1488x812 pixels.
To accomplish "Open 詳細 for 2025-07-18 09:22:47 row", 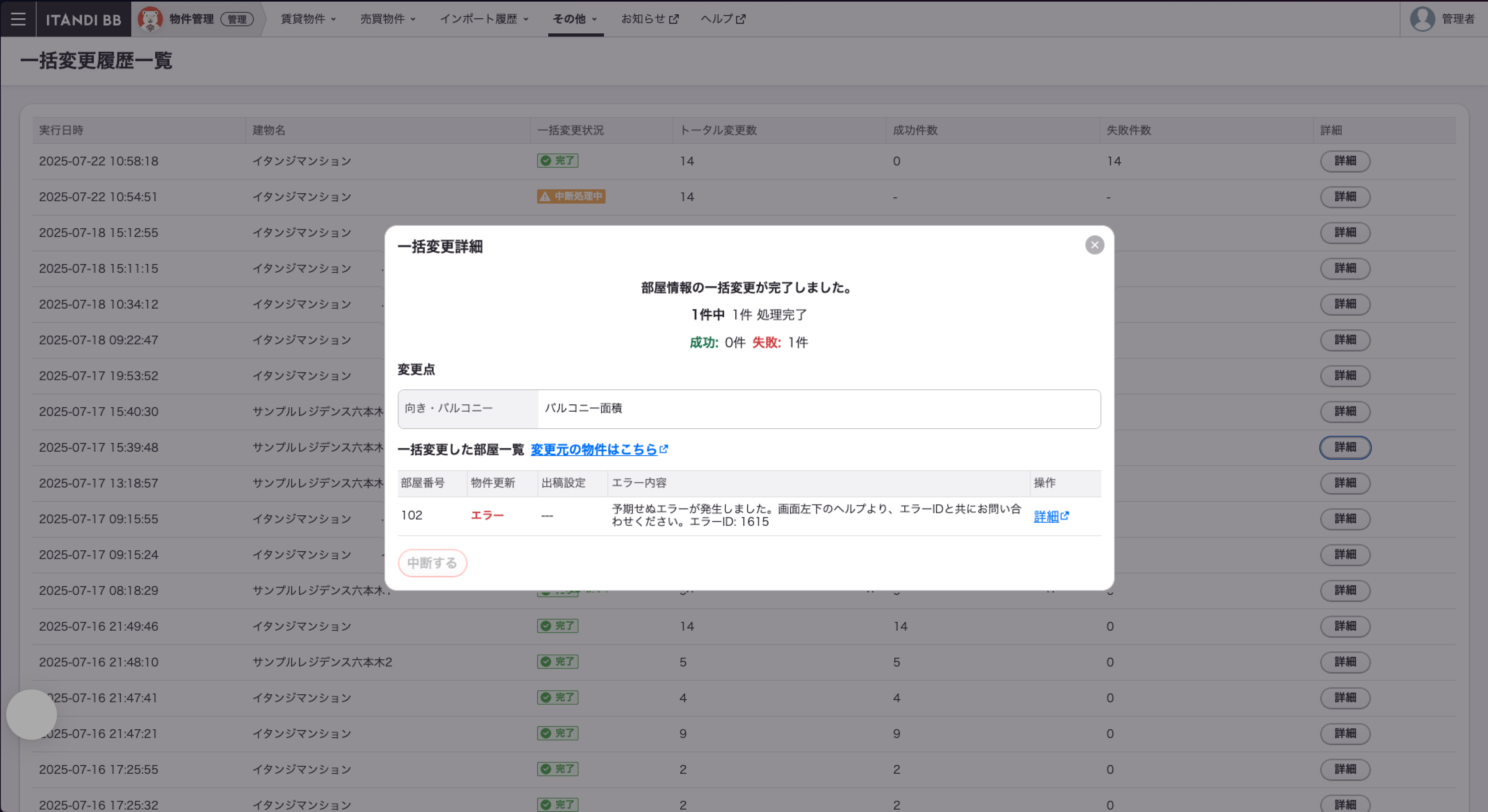I will pyautogui.click(x=1345, y=340).
